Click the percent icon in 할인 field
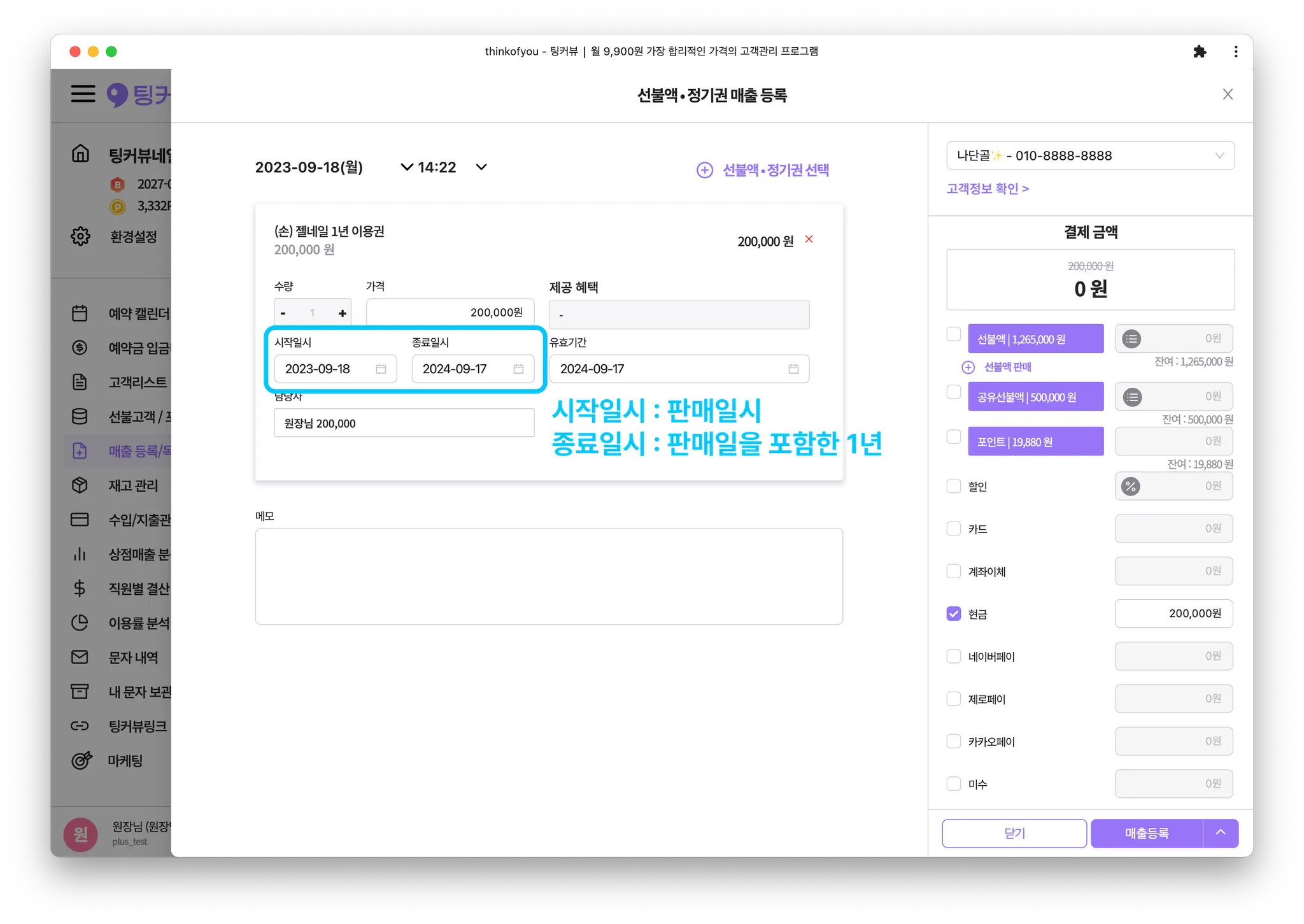This screenshot has height=924, width=1304. click(1131, 487)
